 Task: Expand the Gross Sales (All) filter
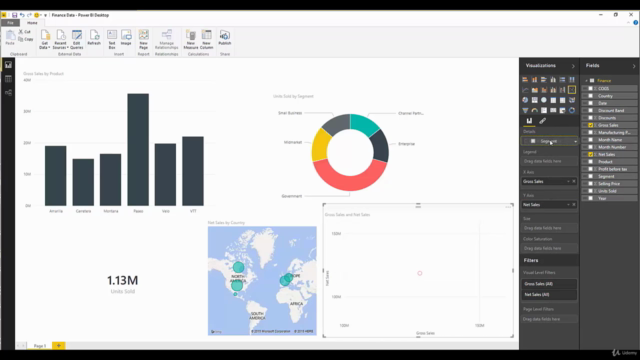pos(549,284)
